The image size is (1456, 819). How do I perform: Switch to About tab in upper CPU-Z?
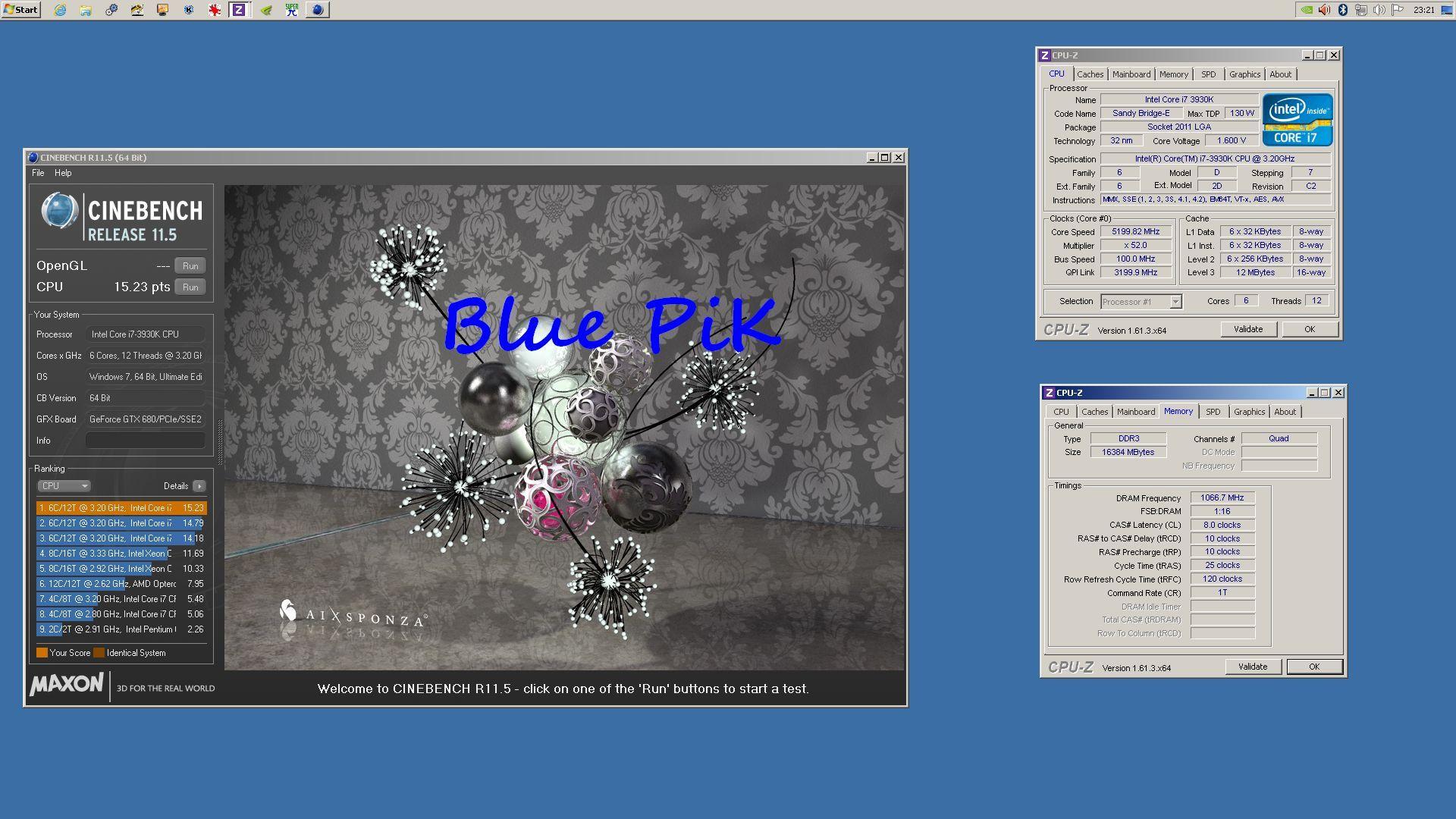tap(1280, 74)
